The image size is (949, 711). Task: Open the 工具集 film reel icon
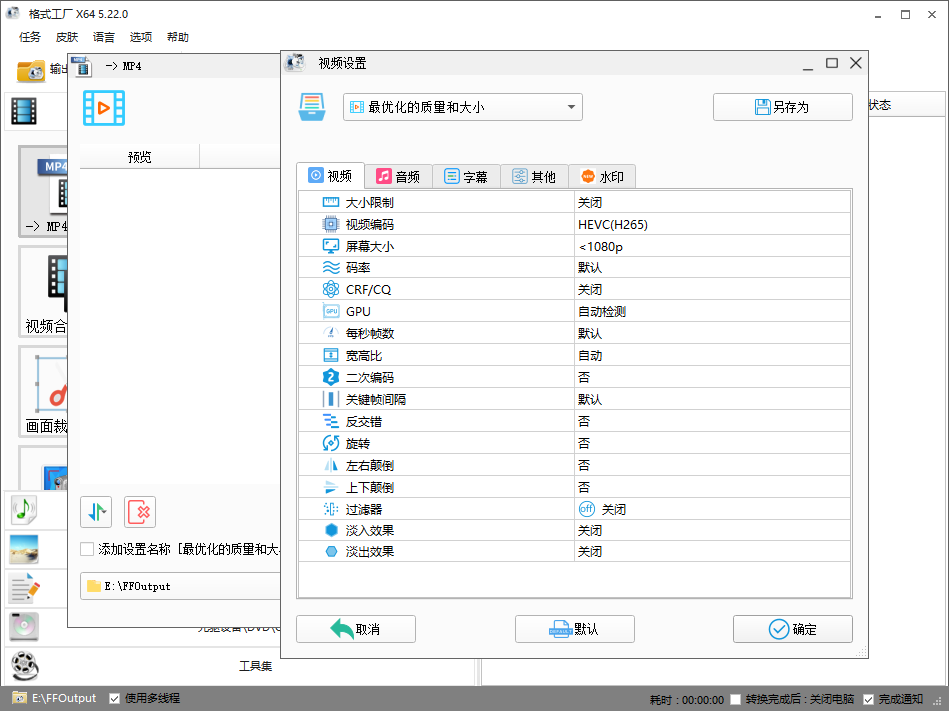[24, 666]
